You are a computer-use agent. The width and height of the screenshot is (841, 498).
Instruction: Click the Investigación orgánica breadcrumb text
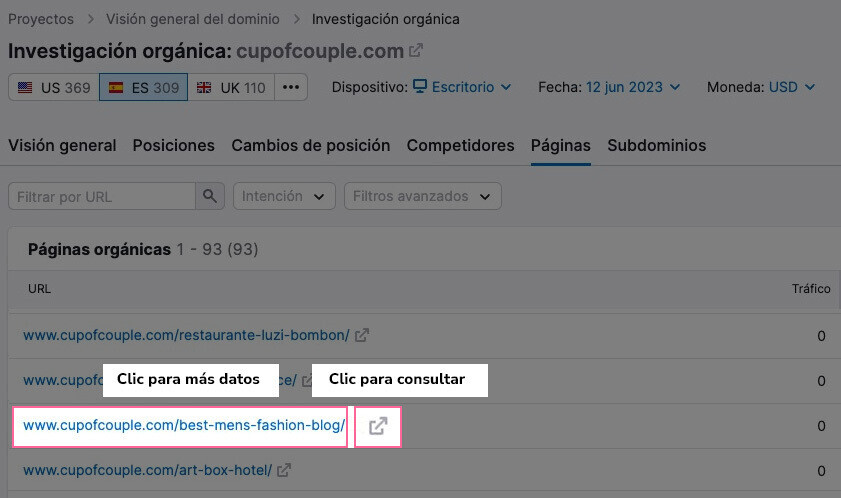(386, 19)
